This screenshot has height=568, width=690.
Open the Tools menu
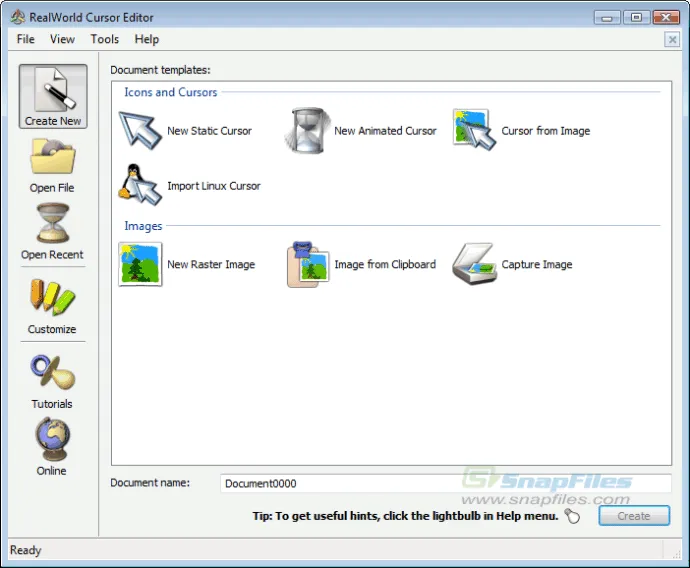pos(105,39)
